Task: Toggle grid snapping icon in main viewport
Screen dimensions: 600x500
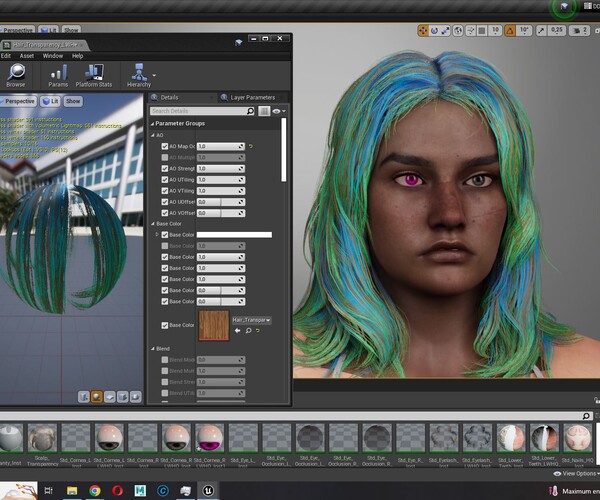Action: coord(482,30)
